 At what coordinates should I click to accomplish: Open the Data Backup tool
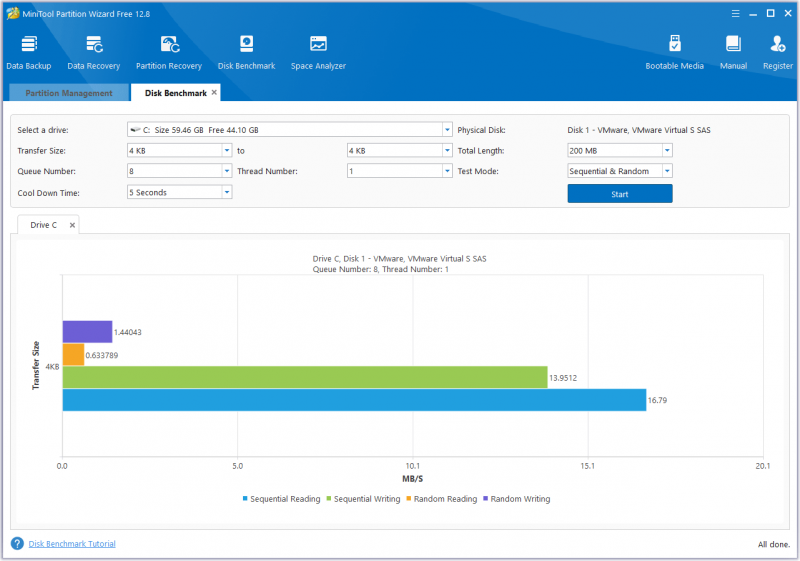coord(29,53)
